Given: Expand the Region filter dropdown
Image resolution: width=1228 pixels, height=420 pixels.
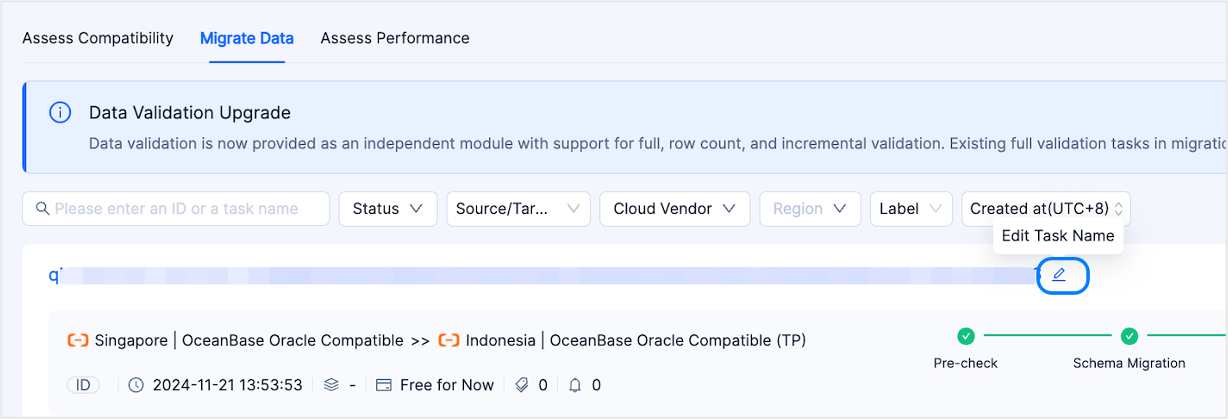Looking at the screenshot, I should pyautogui.click(x=810, y=209).
